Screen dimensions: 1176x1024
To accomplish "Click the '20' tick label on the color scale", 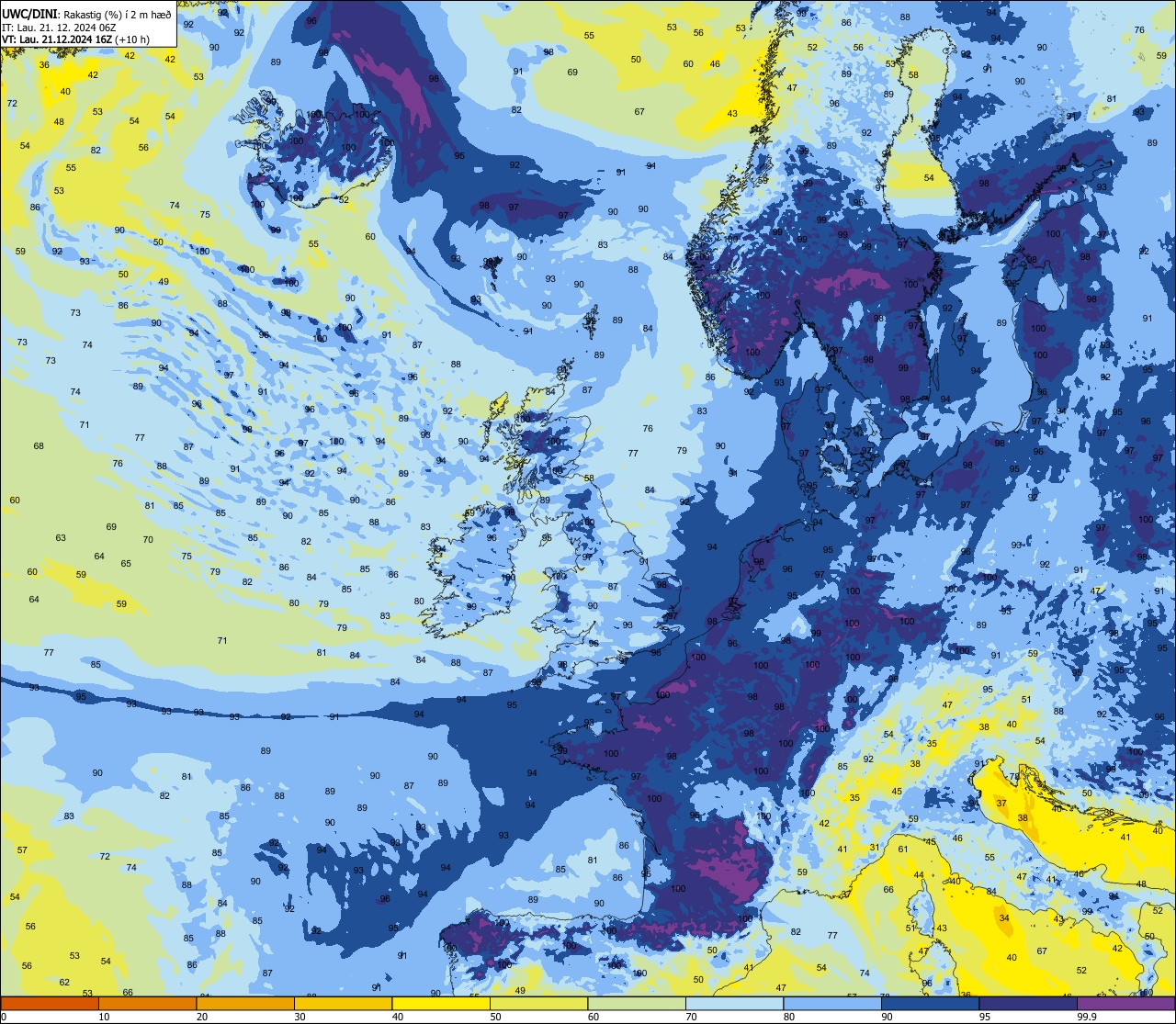I will click(x=202, y=1017).
